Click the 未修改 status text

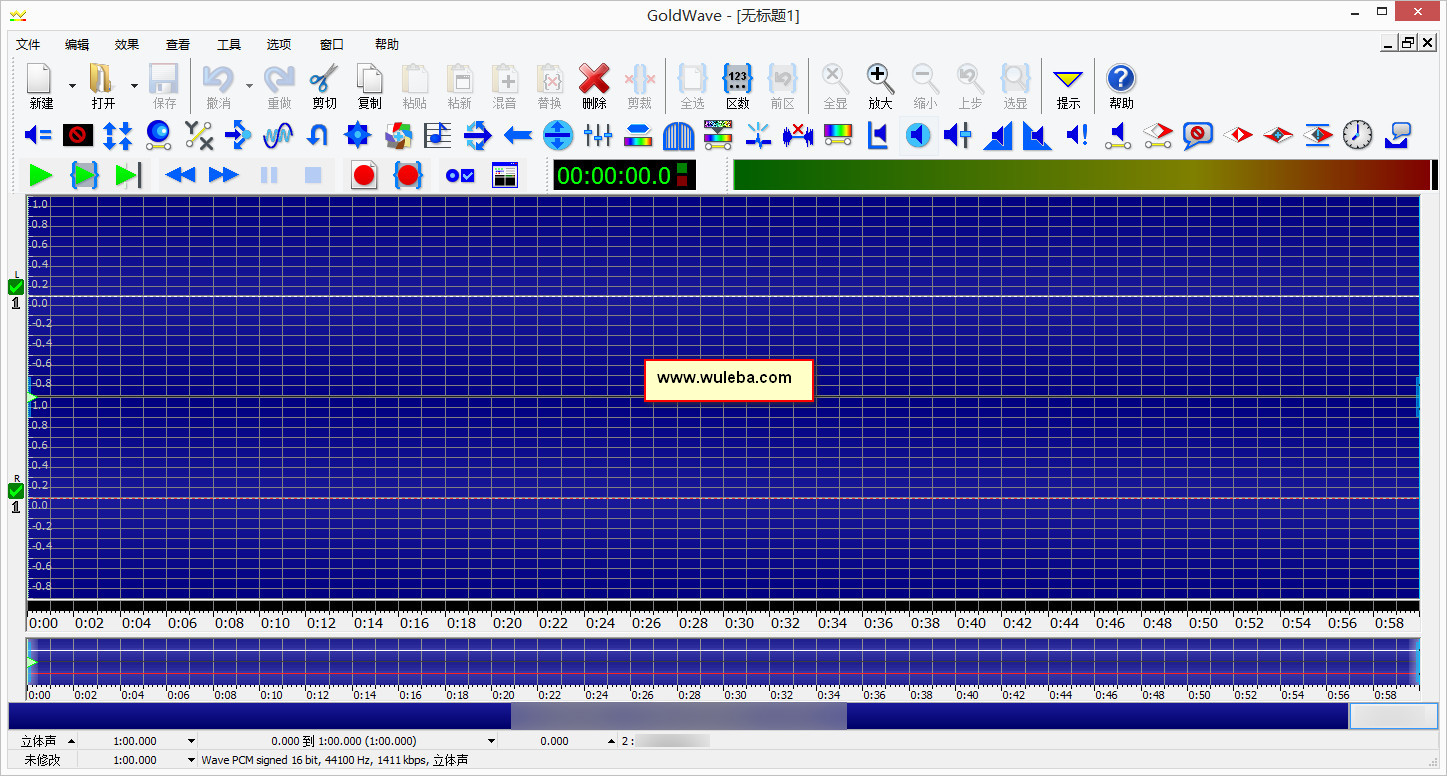41,760
